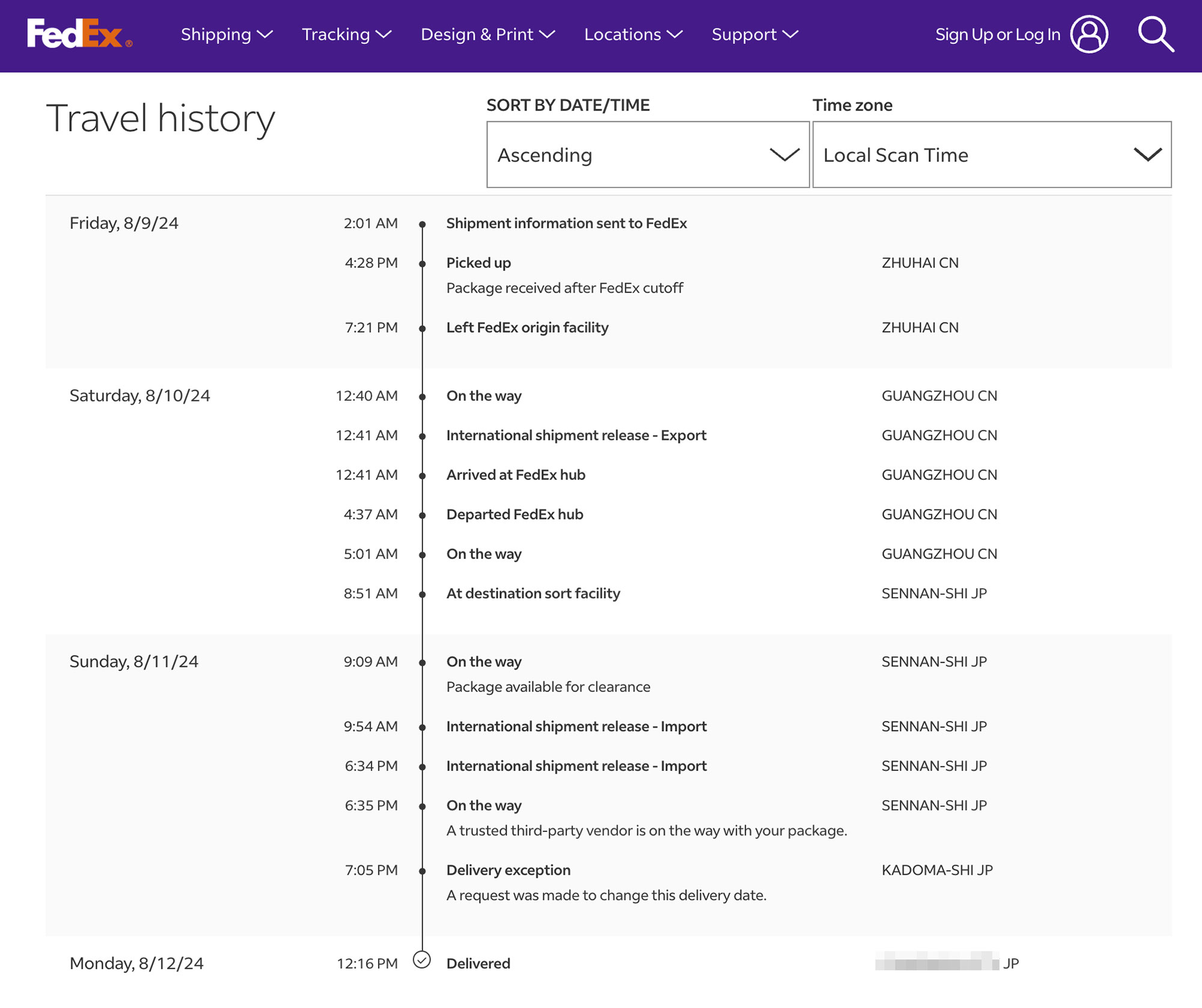Open the Local Scan Time dropdown

pos(992,154)
